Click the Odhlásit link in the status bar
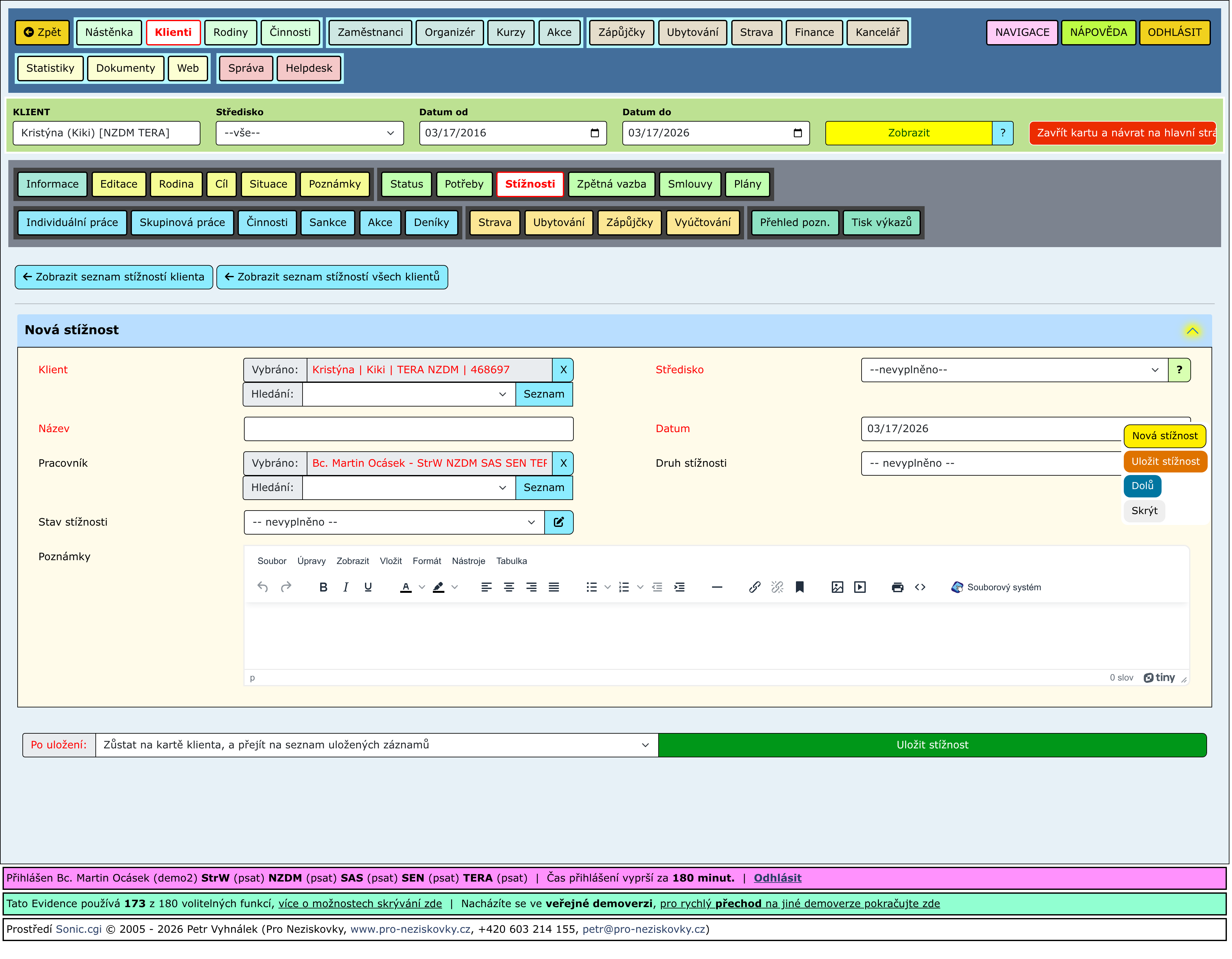Image resolution: width=1232 pixels, height=959 pixels. (x=777, y=878)
